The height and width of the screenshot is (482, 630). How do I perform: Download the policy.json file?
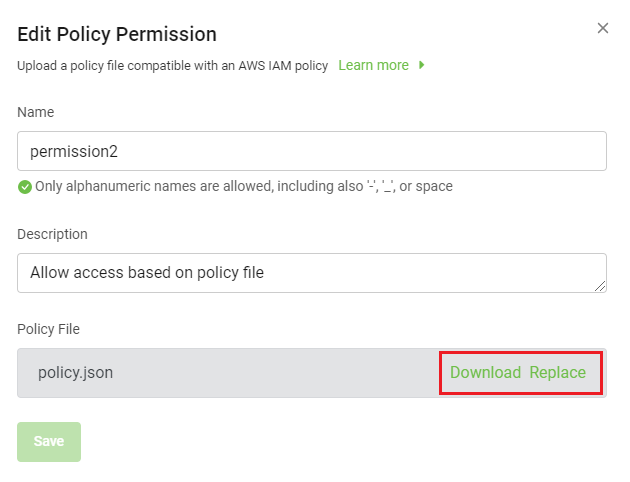(485, 372)
